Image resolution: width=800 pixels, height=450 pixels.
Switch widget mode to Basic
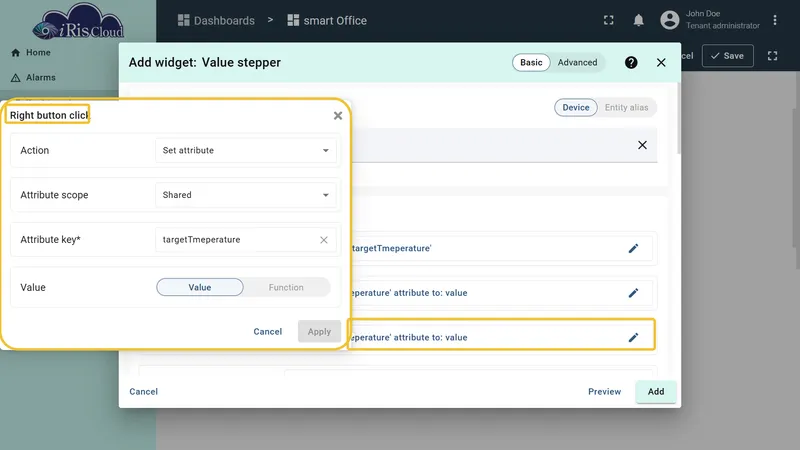point(531,62)
